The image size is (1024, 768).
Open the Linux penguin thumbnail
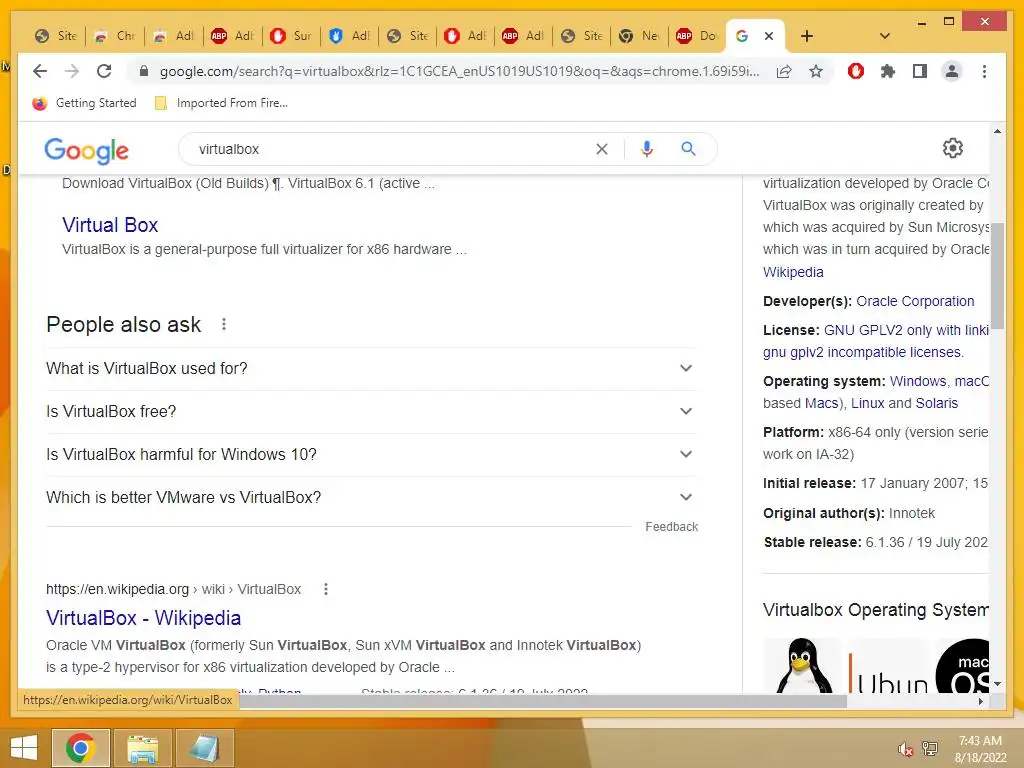803,666
